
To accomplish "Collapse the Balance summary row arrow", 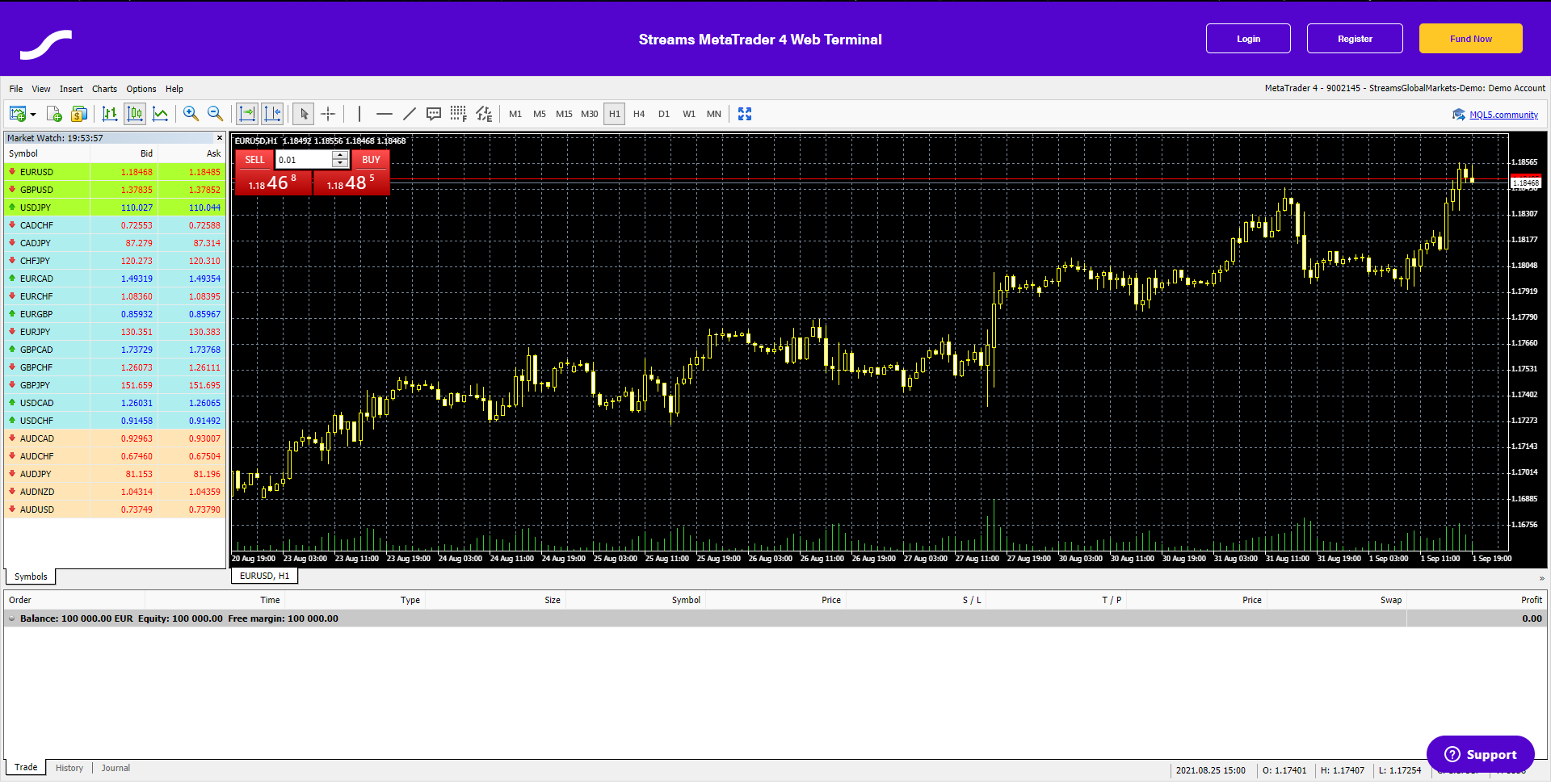I will tap(11, 618).
